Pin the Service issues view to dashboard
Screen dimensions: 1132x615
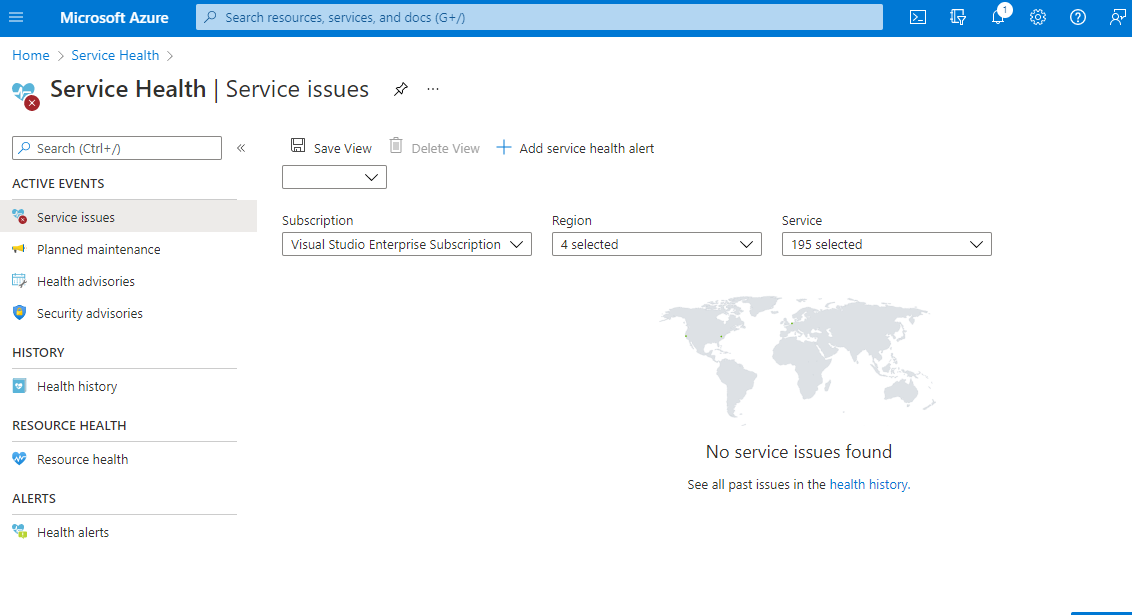tap(401, 89)
